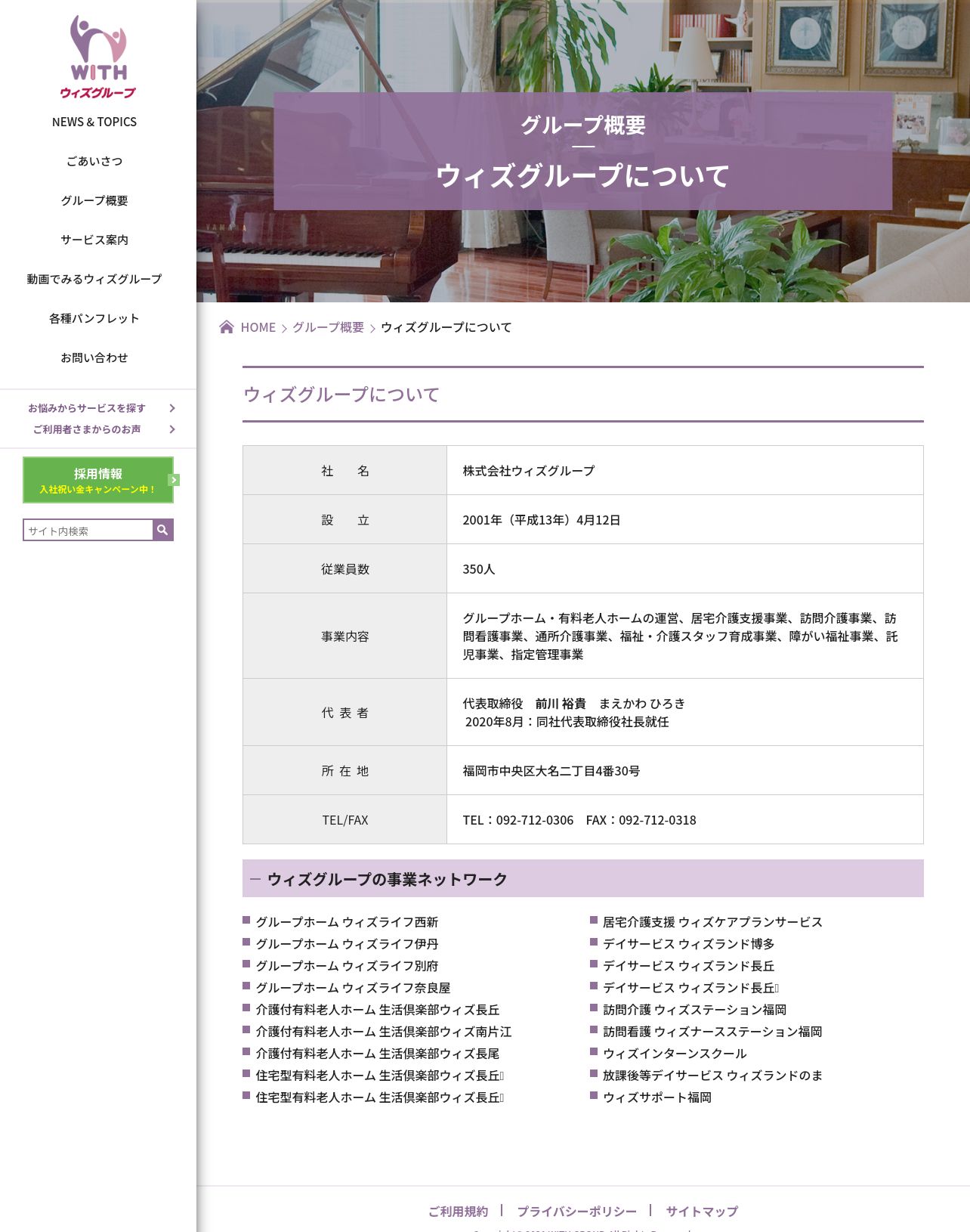Screen dimensions: 970x1232
Task: Open 各種パンフレット menu item
Action: 94,318
